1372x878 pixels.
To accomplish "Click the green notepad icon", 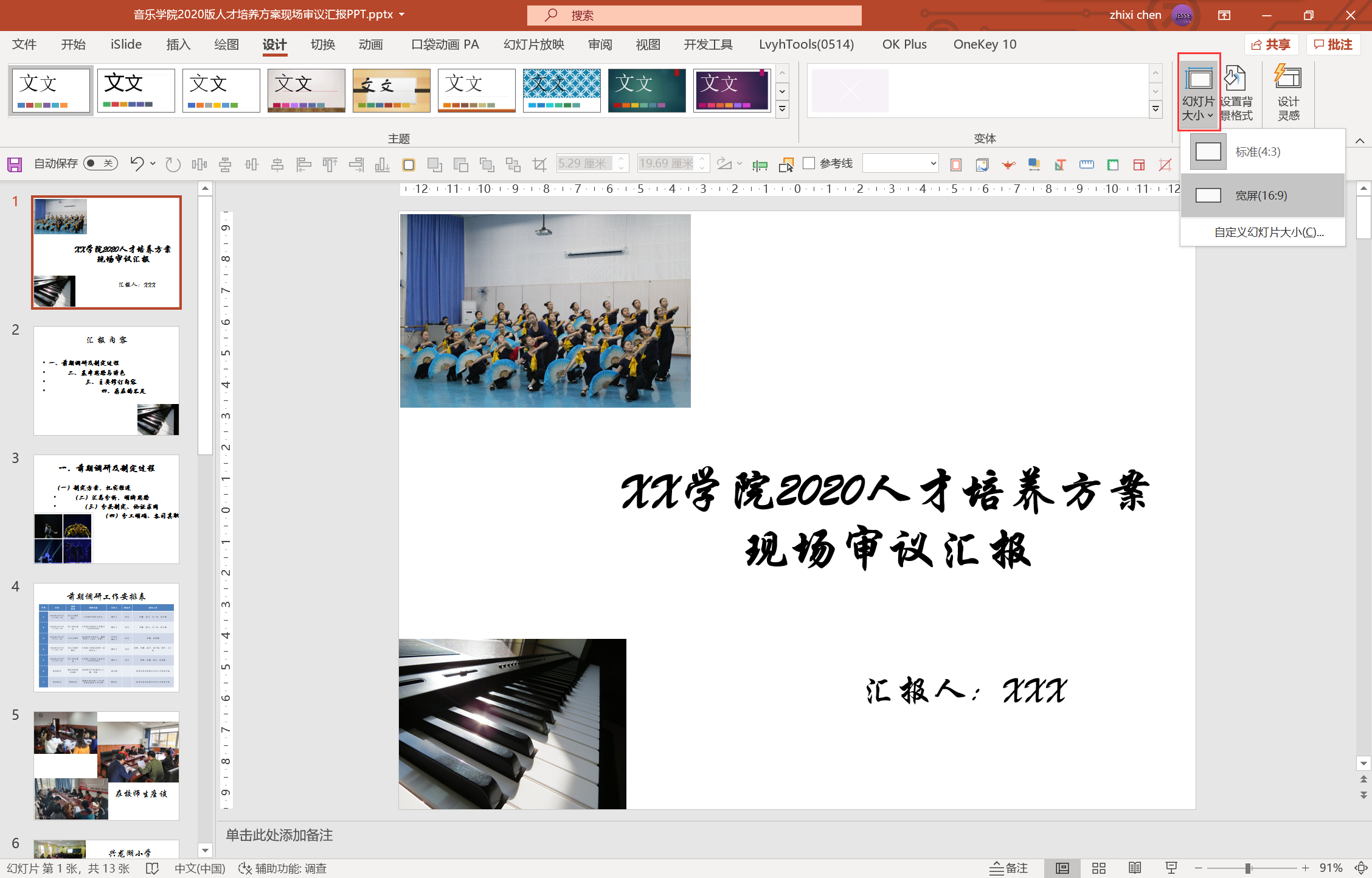I will click(1113, 164).
